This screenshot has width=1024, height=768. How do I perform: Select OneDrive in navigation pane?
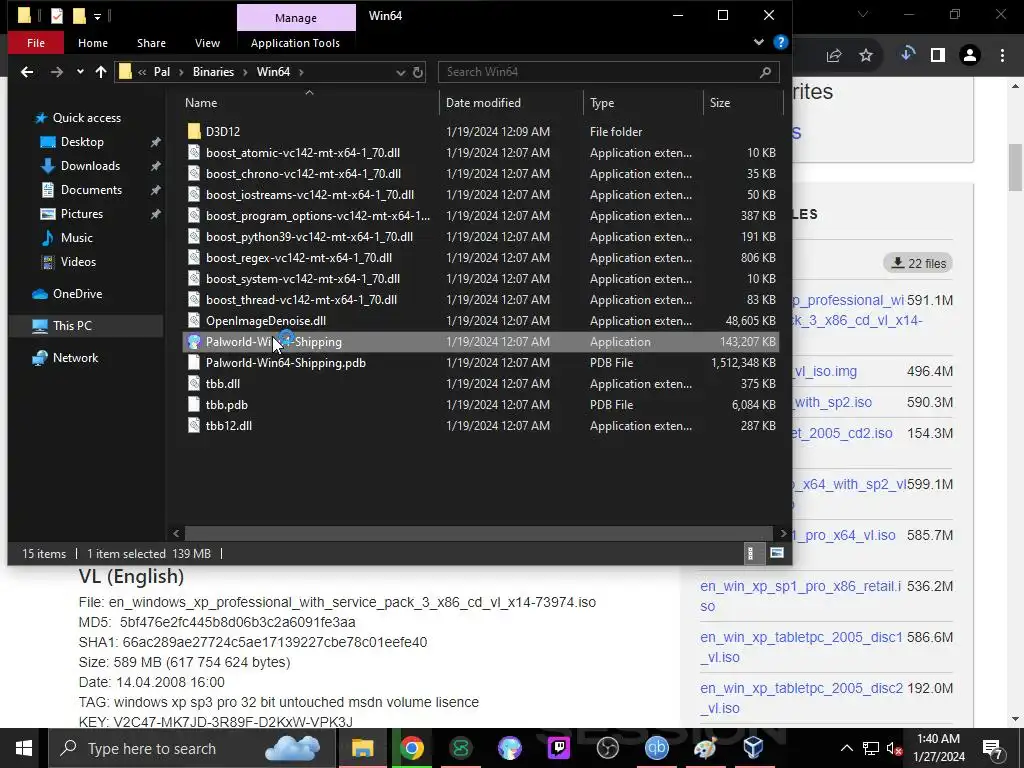pos(77,294)
